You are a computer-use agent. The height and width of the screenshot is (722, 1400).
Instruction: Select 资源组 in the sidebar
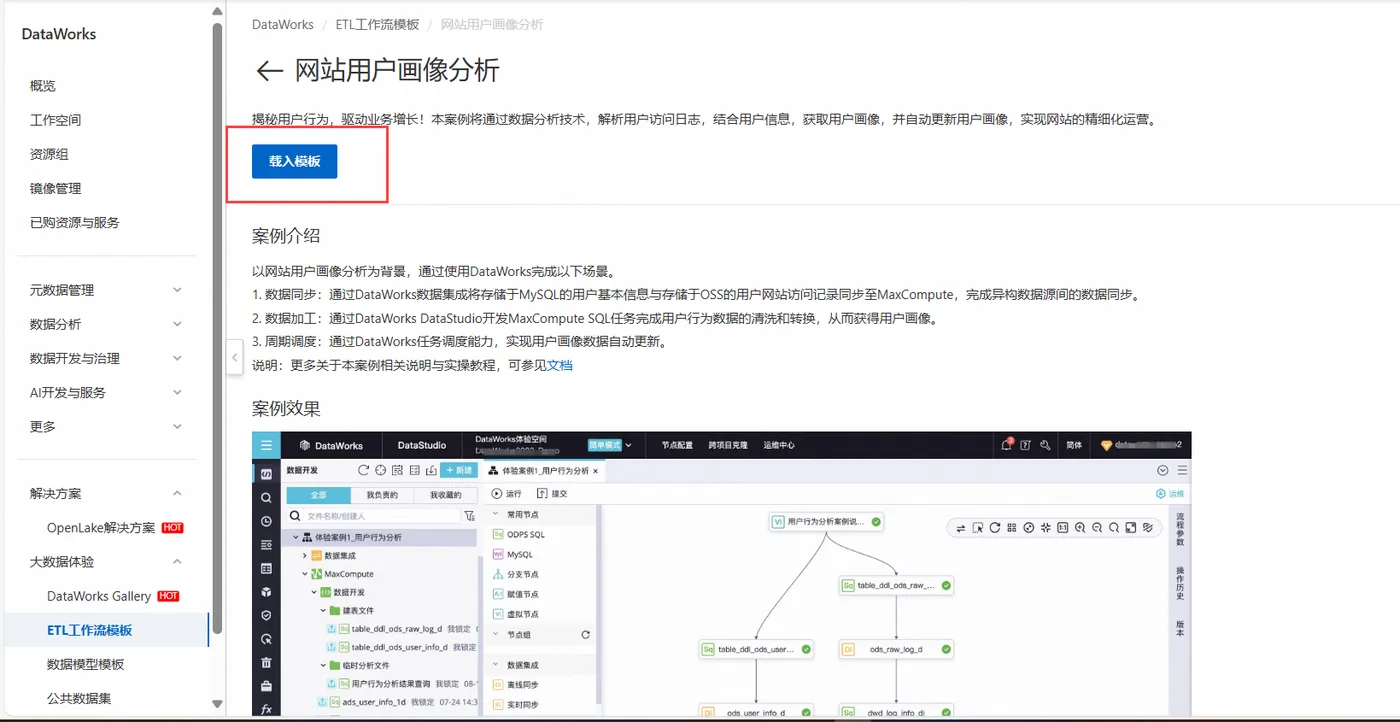(49, 154)
